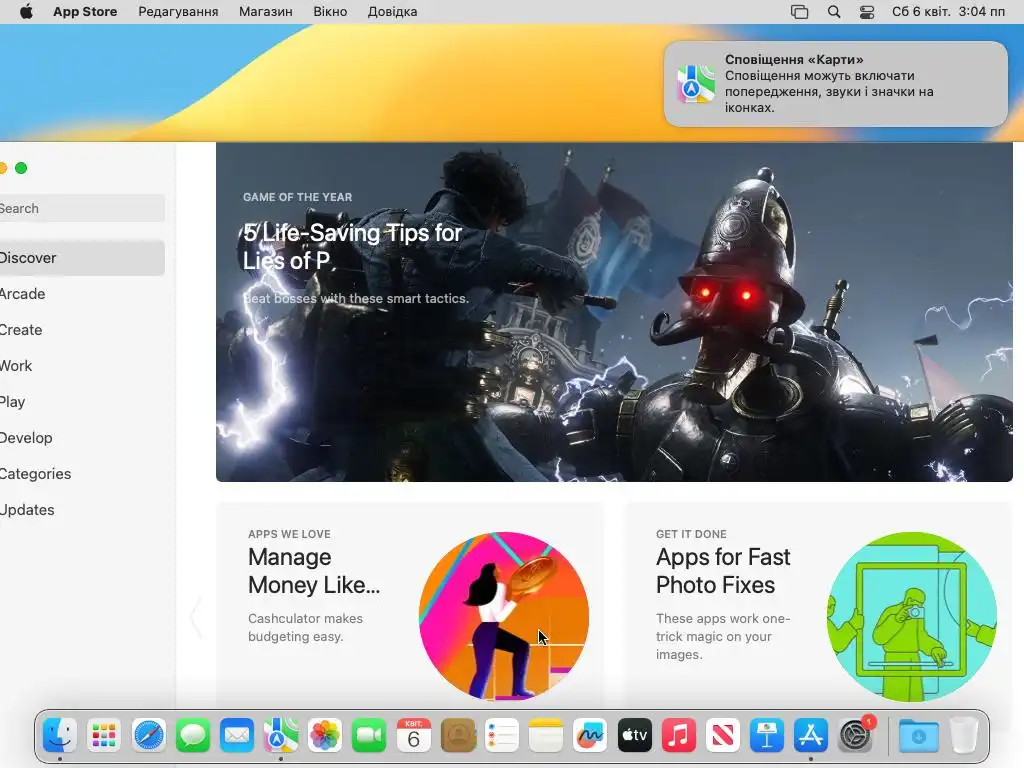Select Develop in the sidebar
The image size is (1024, 768).
[82, 438]
